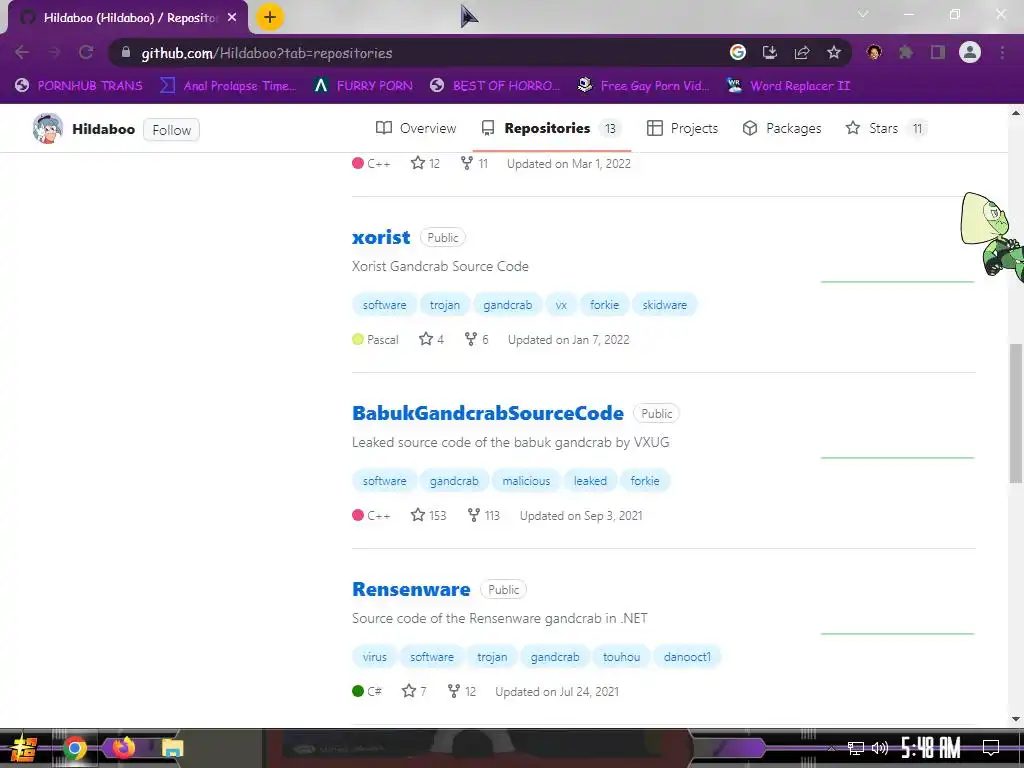
Task: Click the Pascal language color dot
Action: coord(358,339)
